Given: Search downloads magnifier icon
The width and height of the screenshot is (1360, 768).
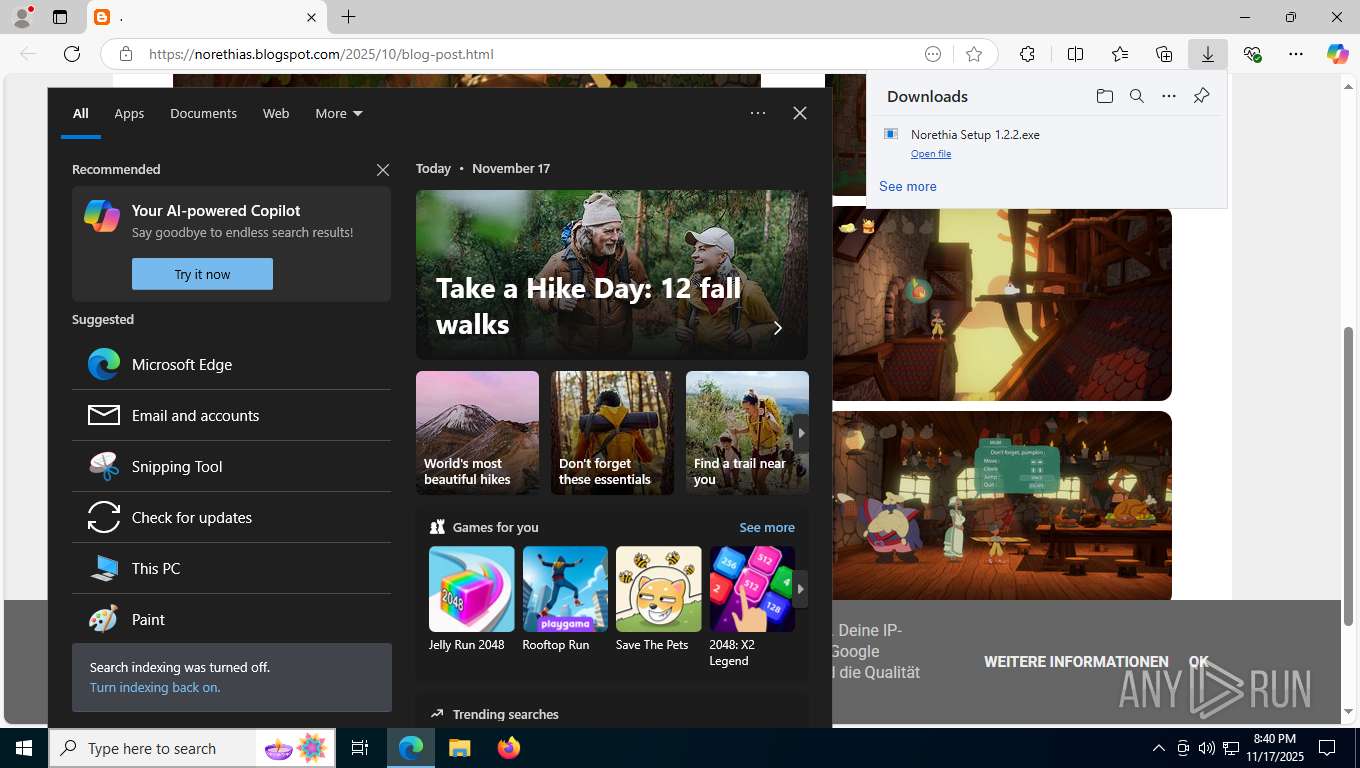Looking at the screenshot, I should point(1136,96).
